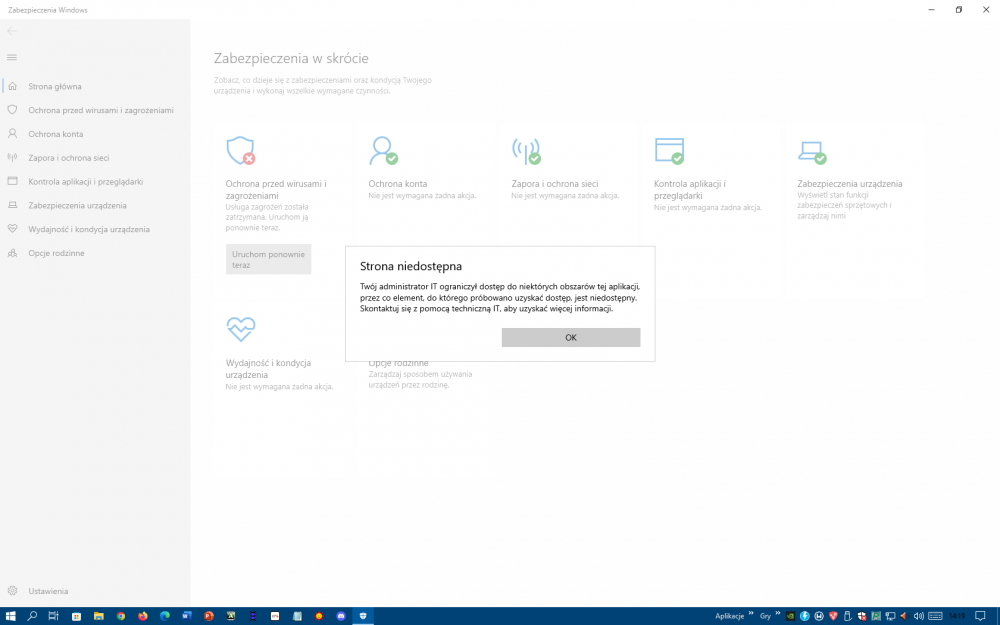The image size is (1000, 625).
Task: Click the heart Wydajność i kondycja tile icon
Action: (x=240, y=328)
